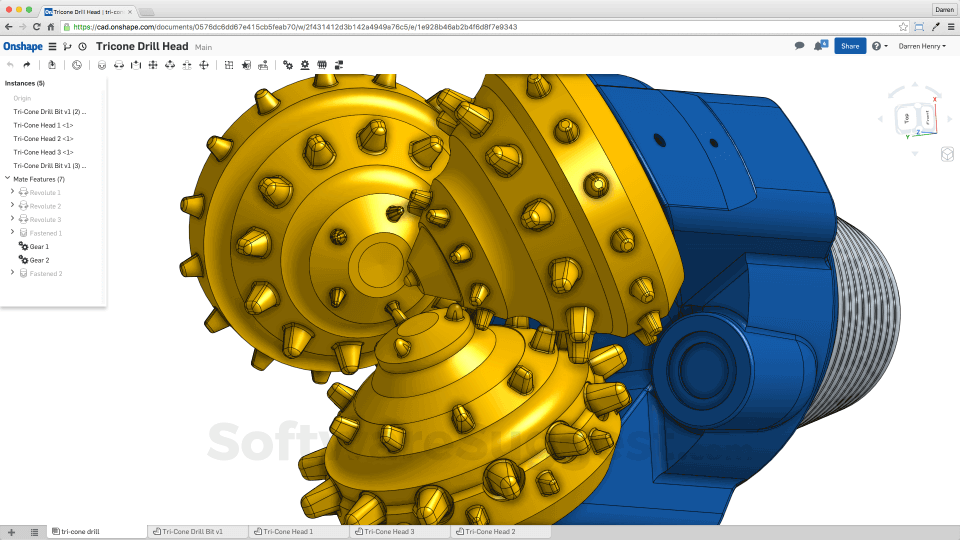Screen dimensions: 960x540
Task: Open the versions and branches graph icon
Action: click(67, 47)
